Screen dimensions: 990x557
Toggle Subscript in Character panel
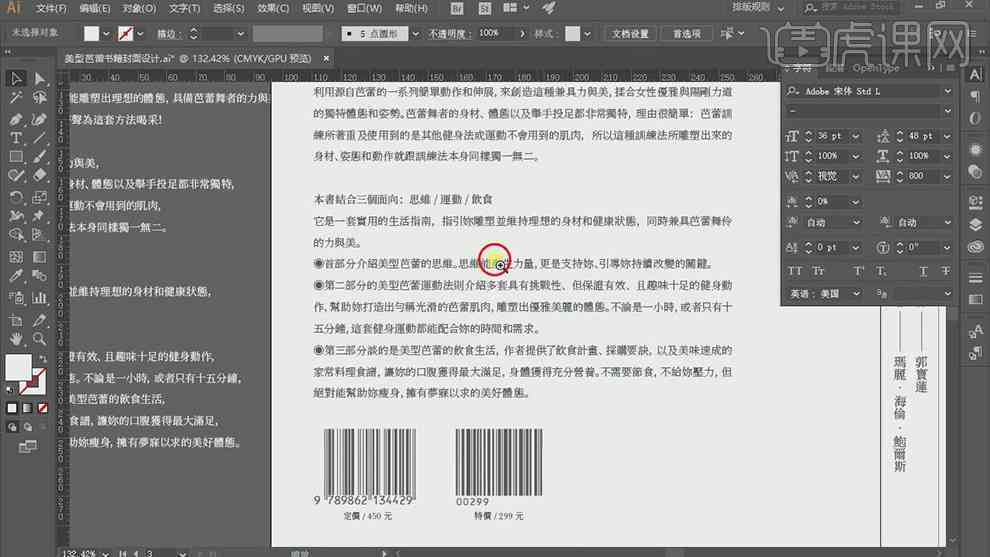click(x=881, y=271)
